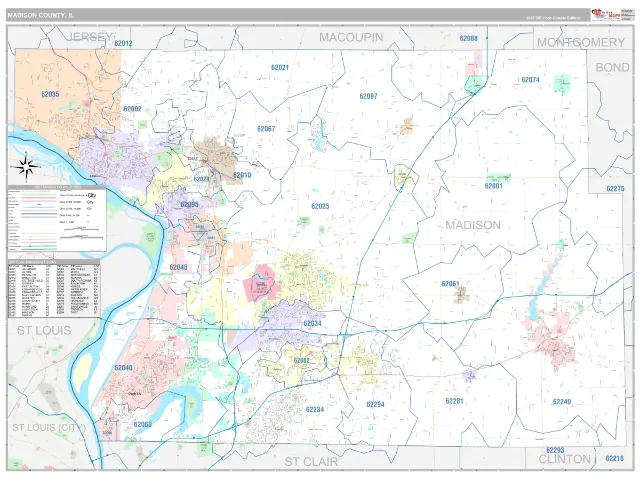The image size is (640, 480).
Task: Click ZIP code label 62254
Action: click(375, 404)
